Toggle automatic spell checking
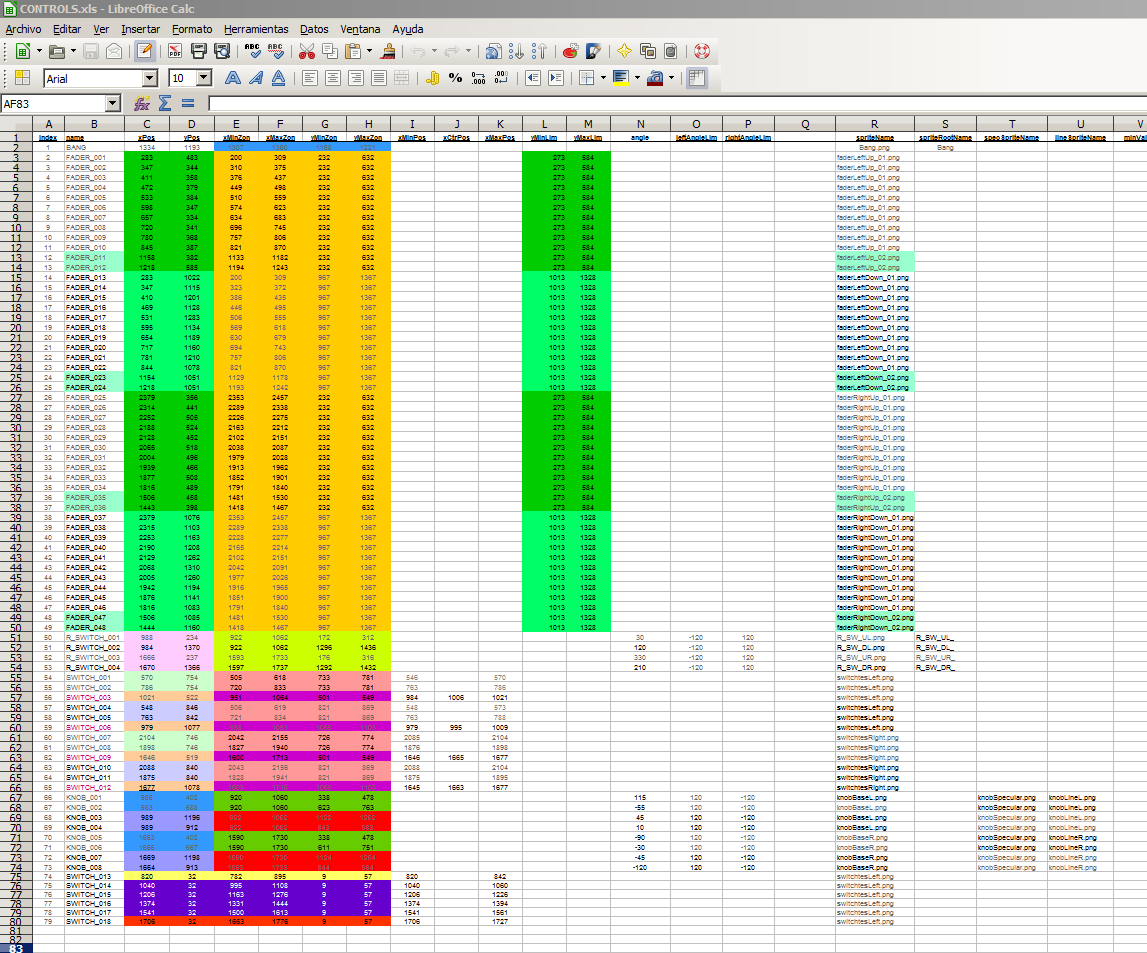 point(276,51)
